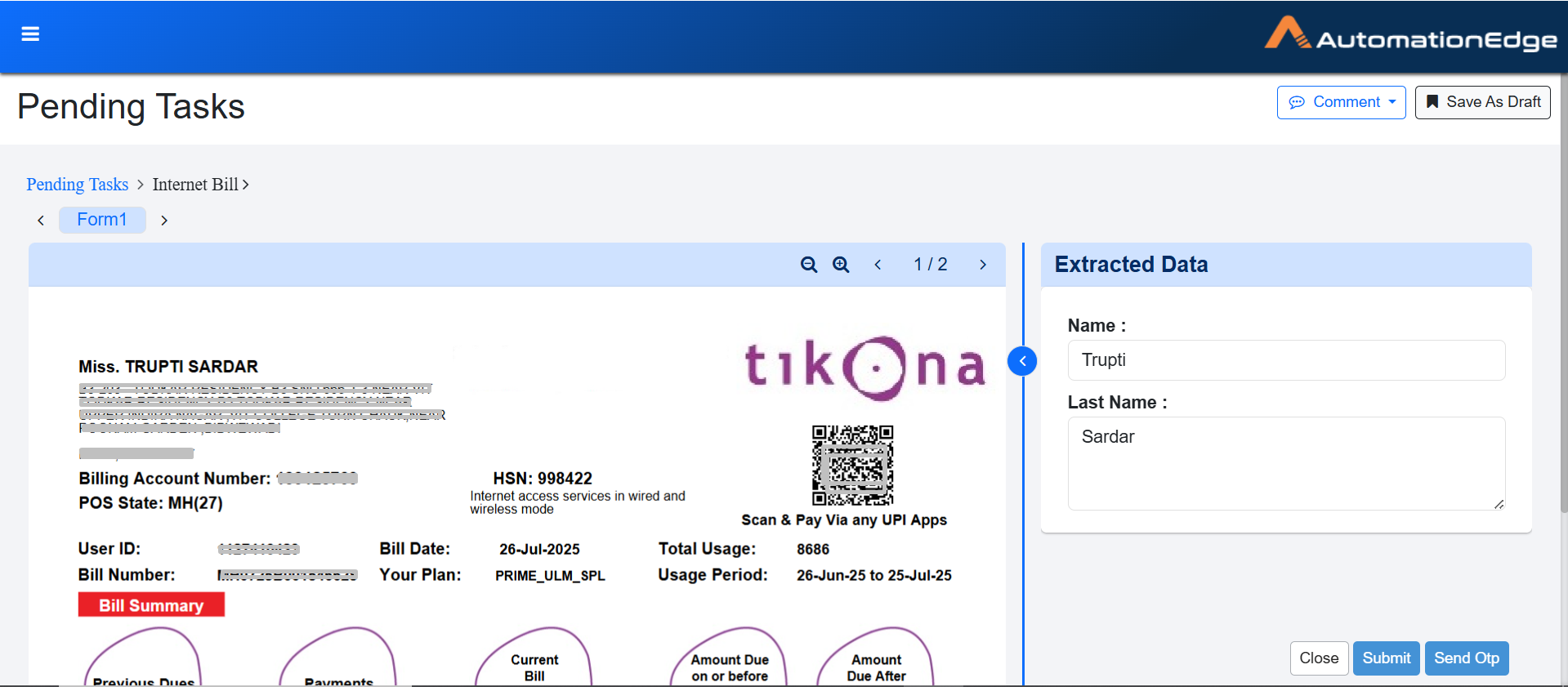Click Internet Bill breadcrumb
Image resolution: width=1568 pixels, height=687 pixels.
[195, 185]
